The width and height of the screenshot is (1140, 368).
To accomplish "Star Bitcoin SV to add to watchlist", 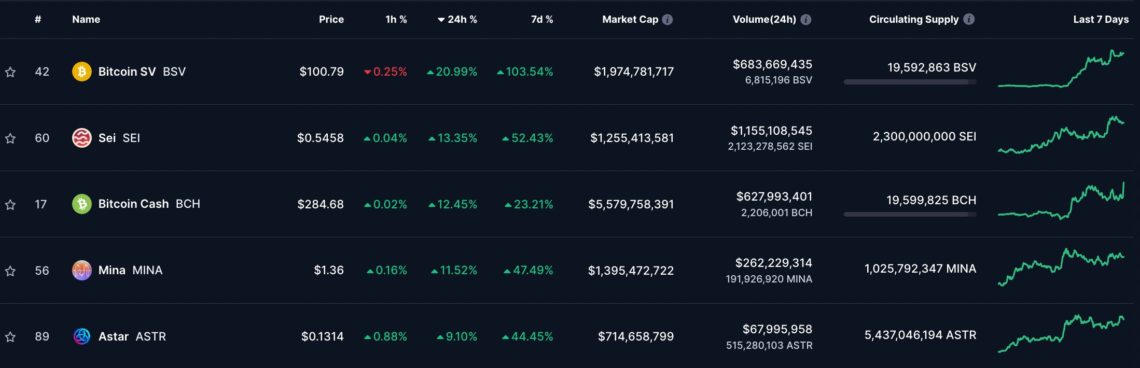I will point(10,72).
